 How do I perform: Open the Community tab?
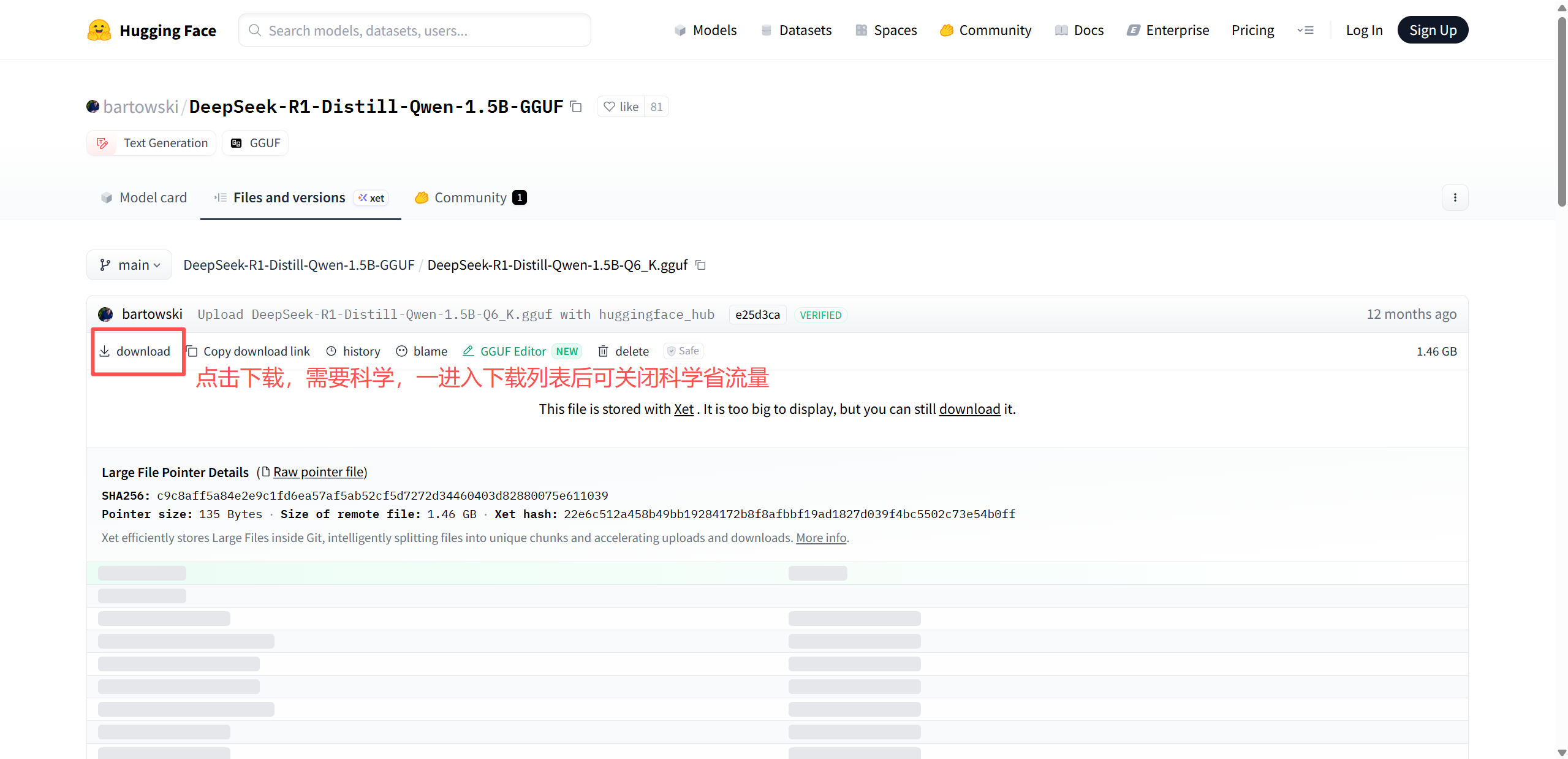point(470,197)
